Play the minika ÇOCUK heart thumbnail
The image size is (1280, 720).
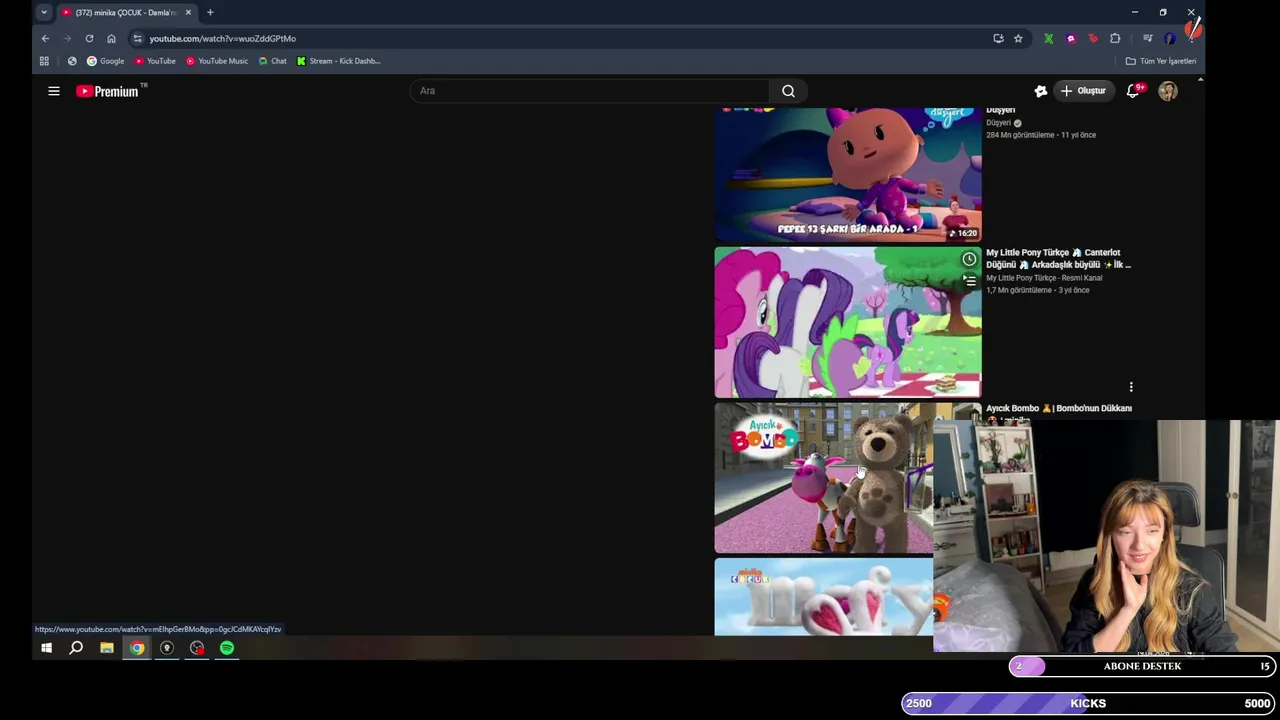824,597
